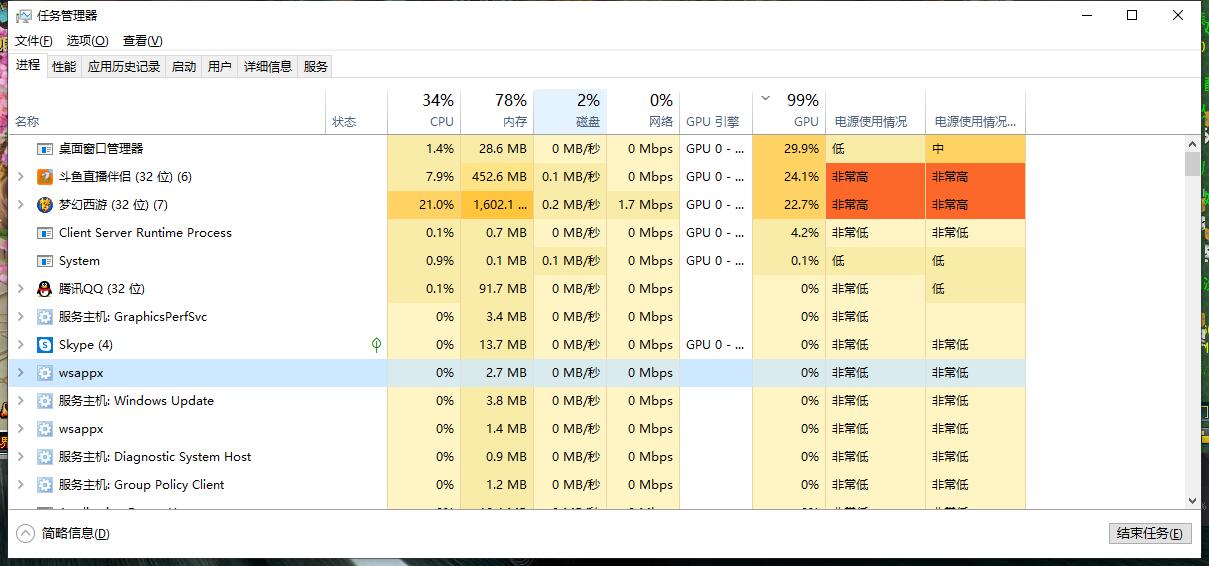Switch to the 详细信息 tab
This screenshot has width=1209, height=566.
click(x=268, y=67)
